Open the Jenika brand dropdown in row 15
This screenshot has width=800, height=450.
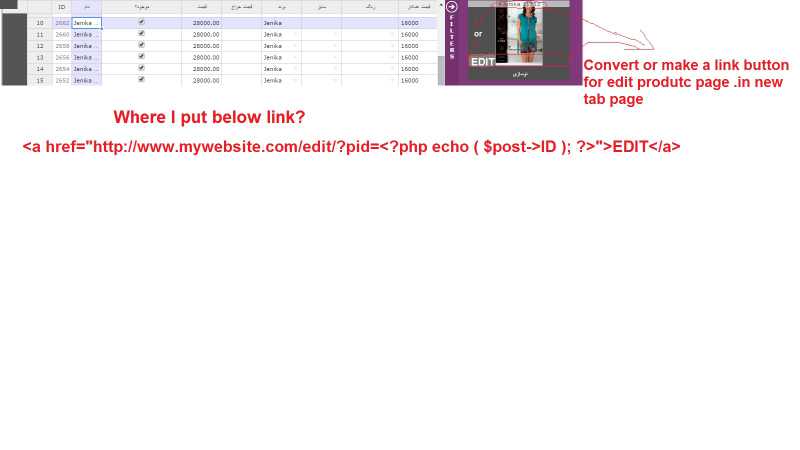tap(295, 80)
